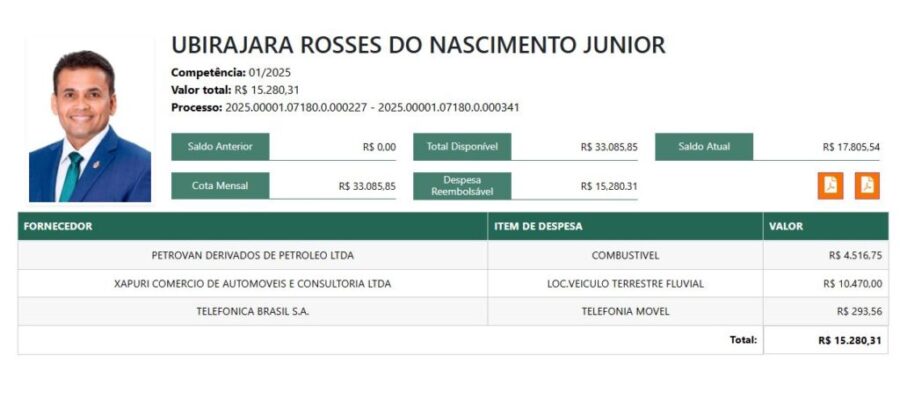900x400 pixels.
Task: Click the Total Disponível green label
Action: [462, 147]
